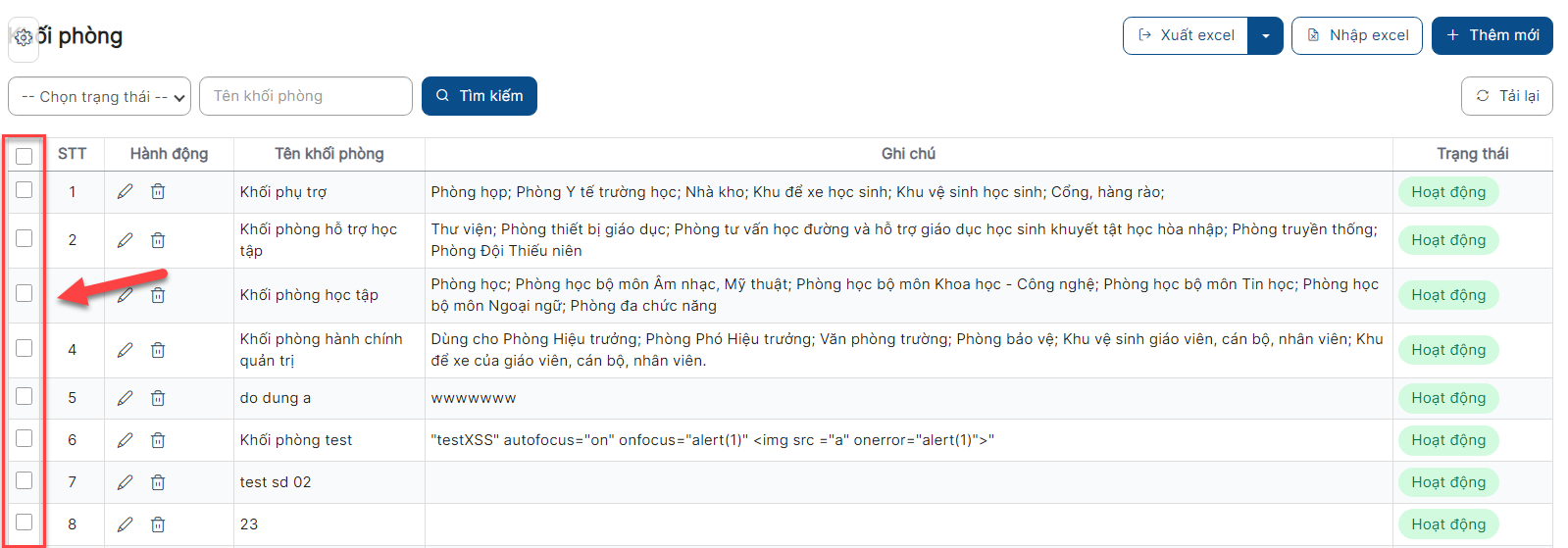Tick checkbox for row 6 Khối phòng test
The width and height of the screenshot is (1568, 548).
(25, 438)
